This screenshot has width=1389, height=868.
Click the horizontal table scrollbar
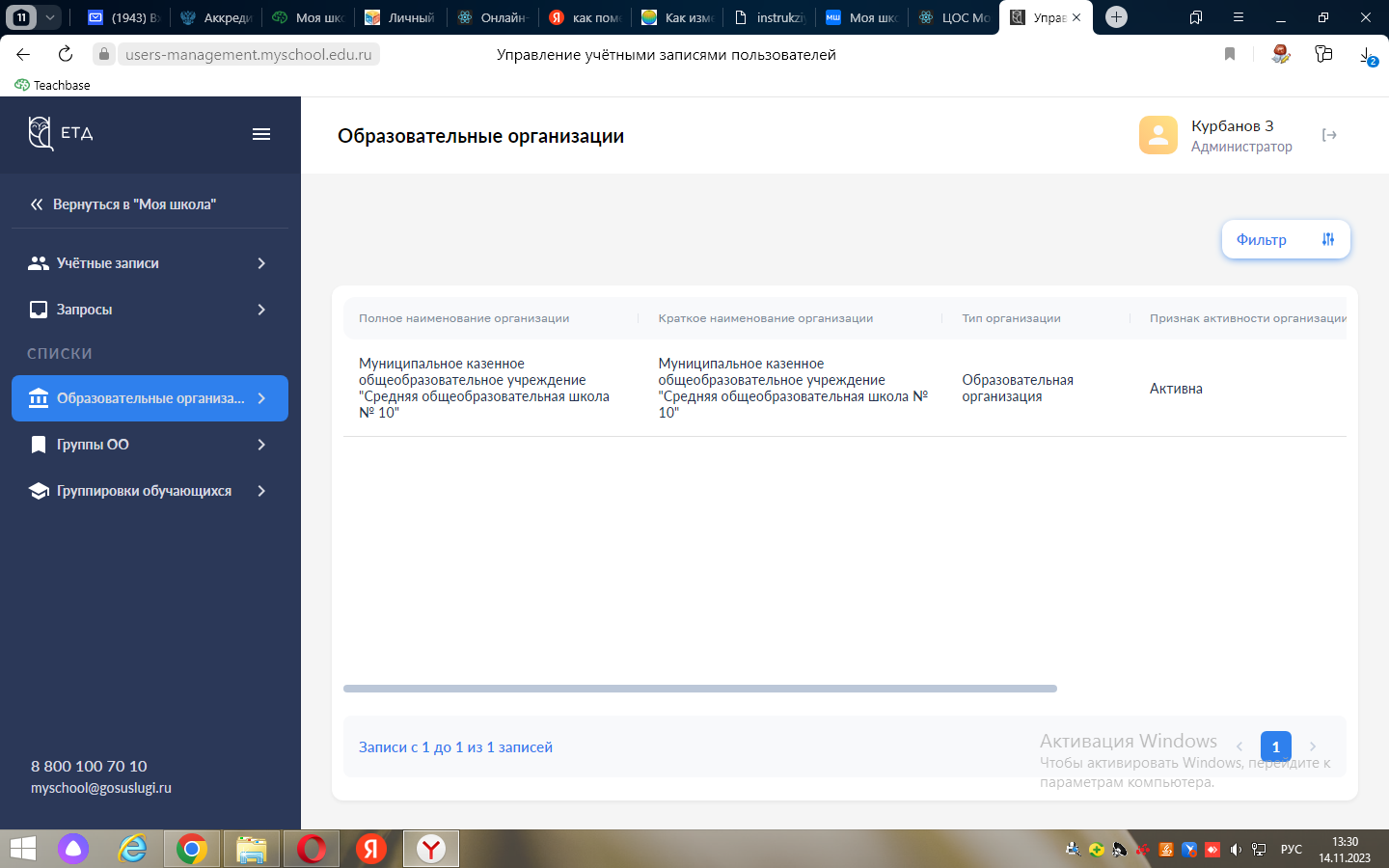coord(700,689)
